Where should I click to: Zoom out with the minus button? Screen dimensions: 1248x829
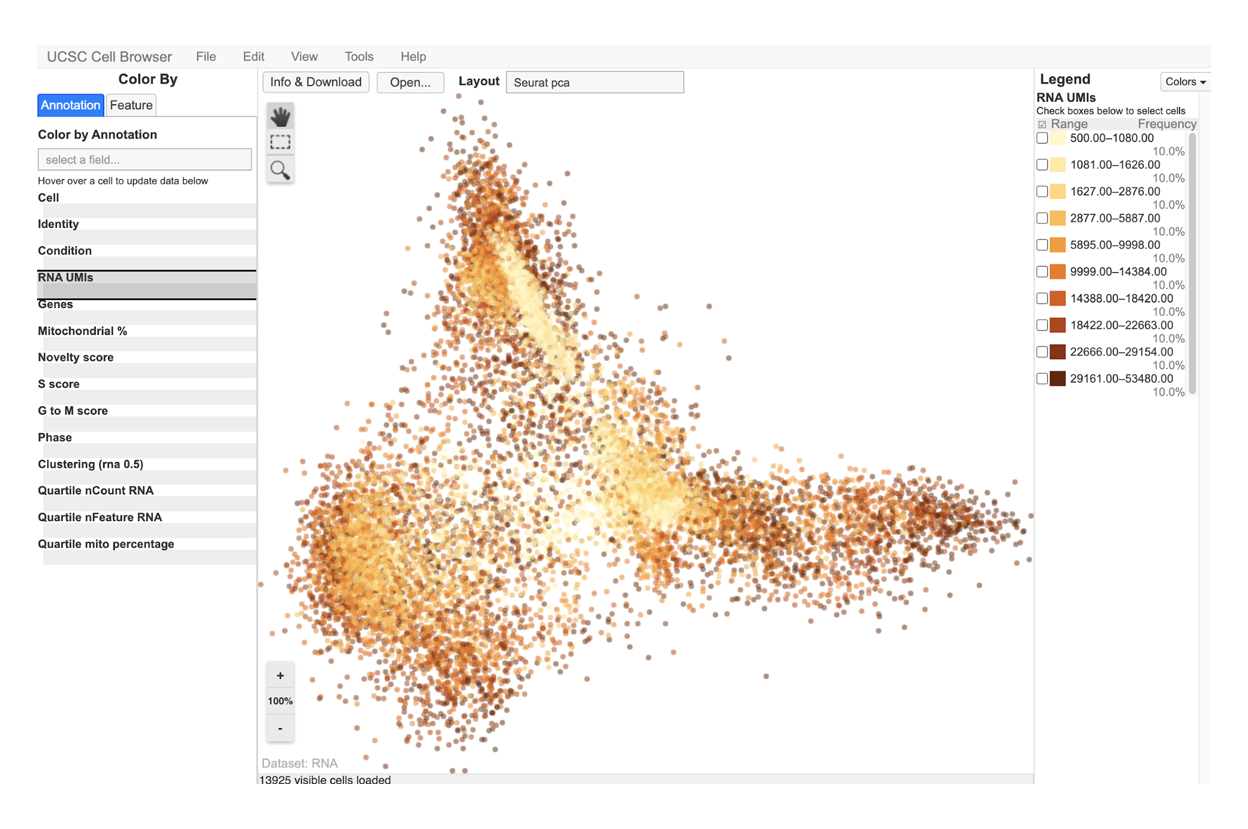280,729
